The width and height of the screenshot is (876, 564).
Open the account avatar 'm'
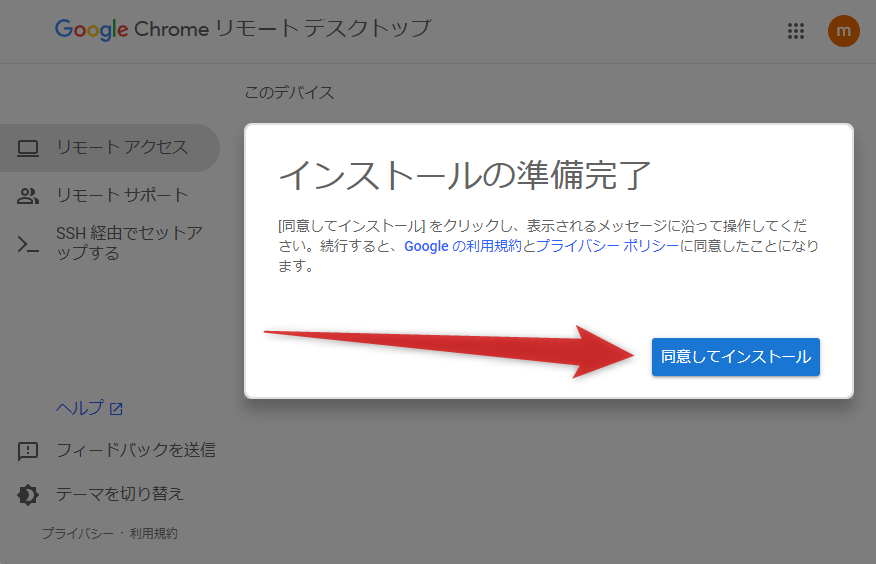click(x=843, y=31)
